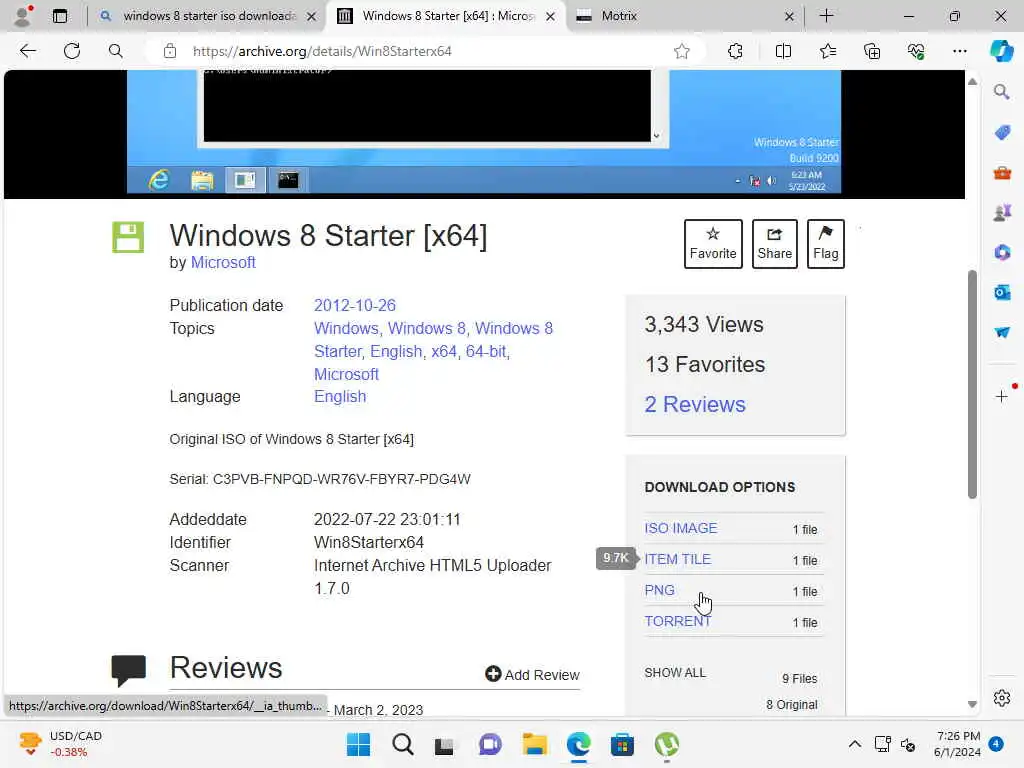1024x768 pixels.
Task: Click the search icon beside the address bar
Action: coord(116,51)
